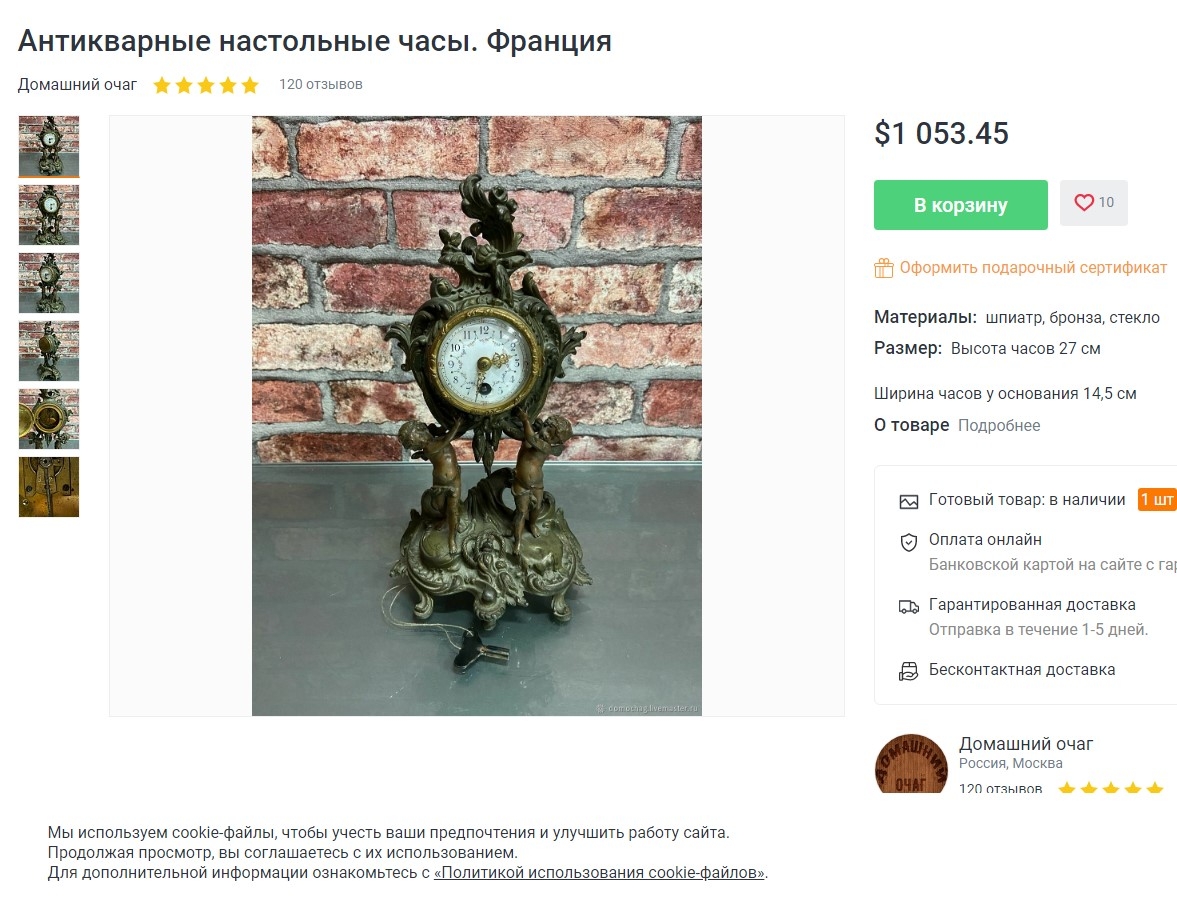Click the ready item picture icon

908,501
